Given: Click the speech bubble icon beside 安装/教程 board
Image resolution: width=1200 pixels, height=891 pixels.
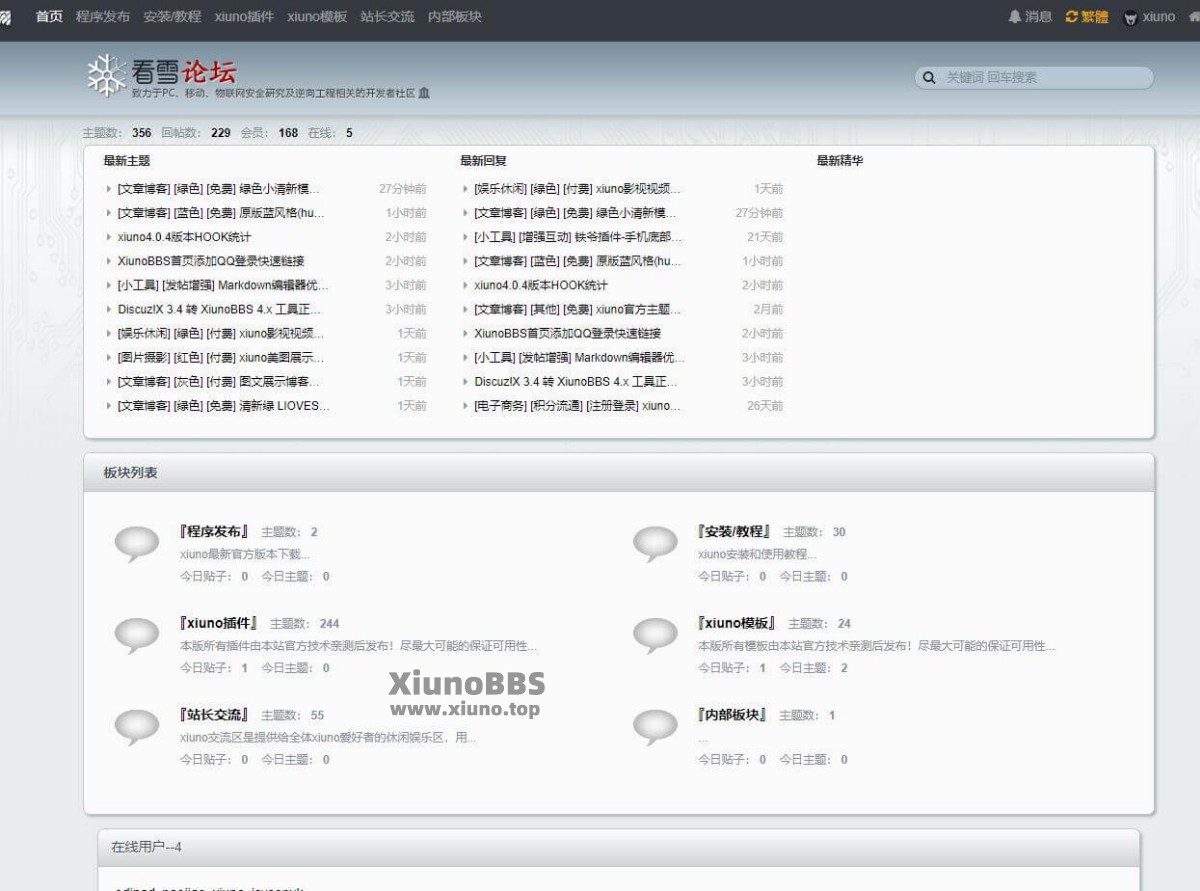Looking at the screenshot, I should point(655,544).
